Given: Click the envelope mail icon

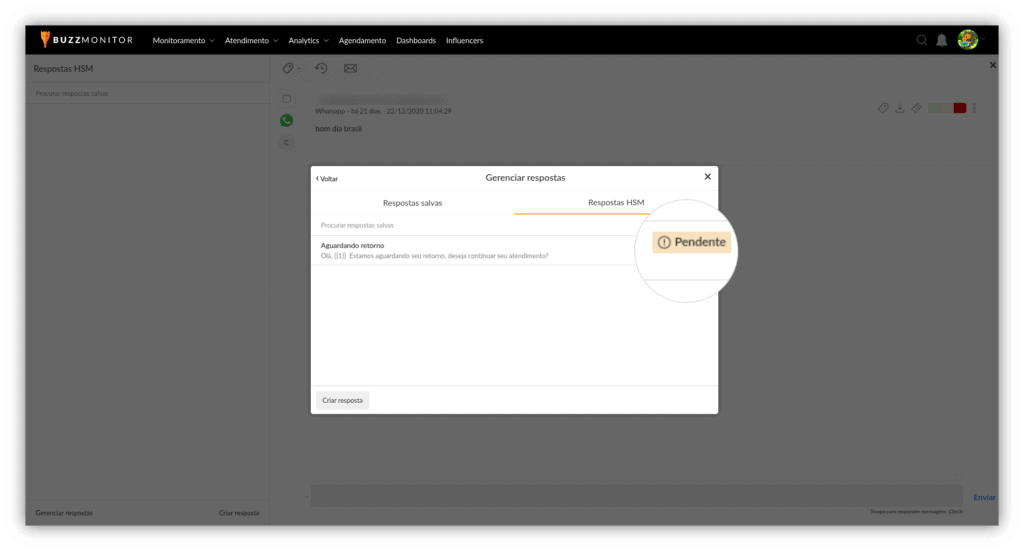Looking at the screenshot, I should click(350, 68).
